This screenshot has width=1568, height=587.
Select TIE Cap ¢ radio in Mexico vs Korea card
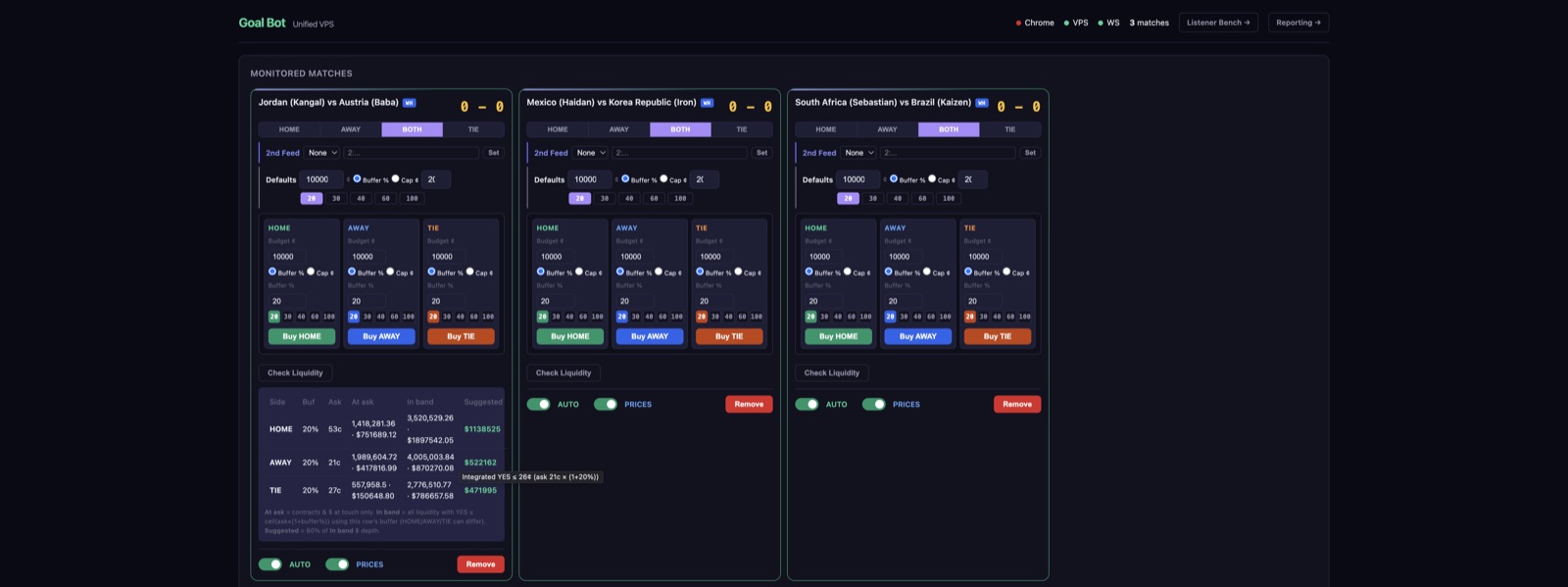(x=738, y=271)
